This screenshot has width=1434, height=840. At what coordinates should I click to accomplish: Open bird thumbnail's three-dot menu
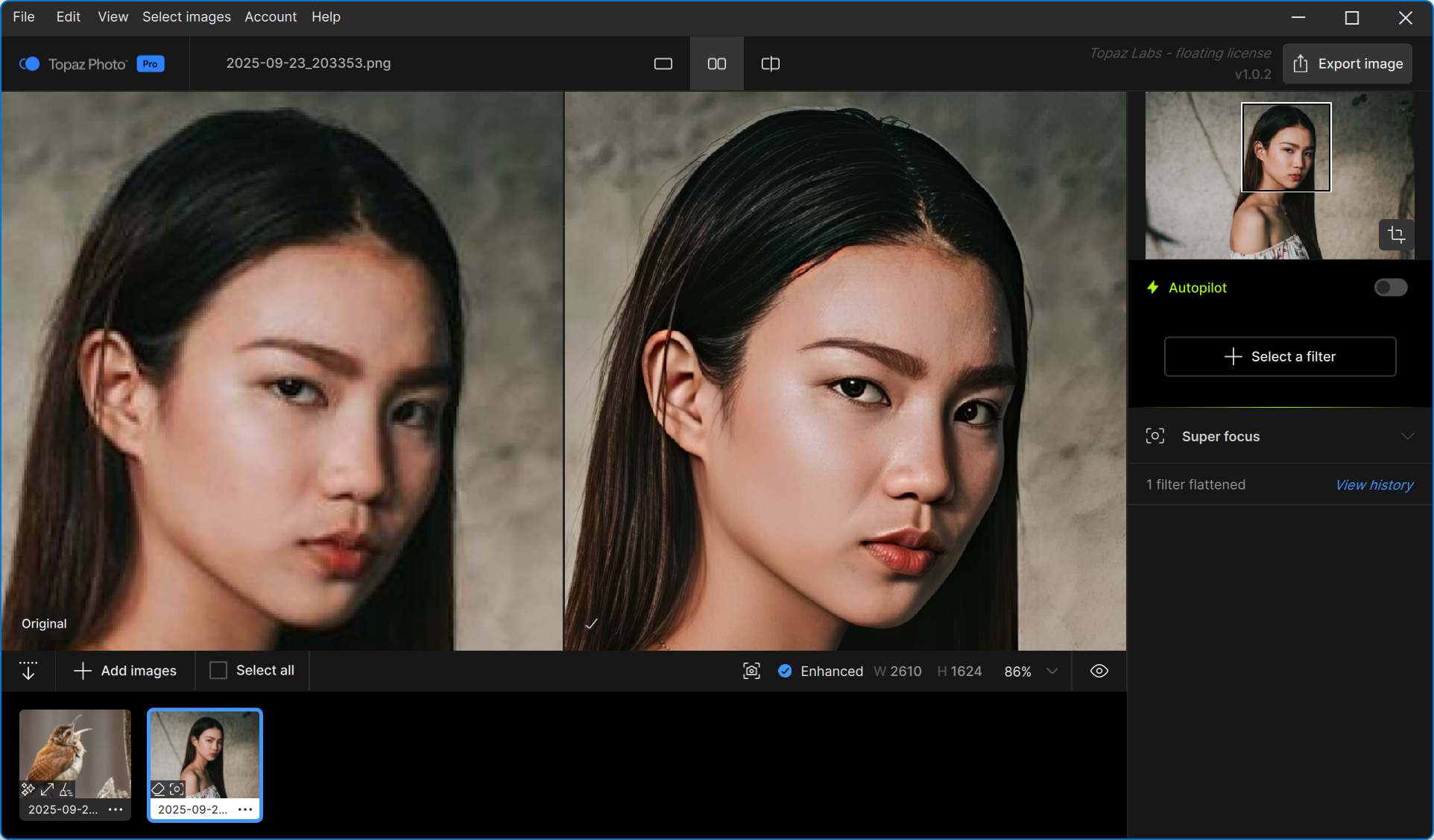pyautogui.click(x=116, y=809)
